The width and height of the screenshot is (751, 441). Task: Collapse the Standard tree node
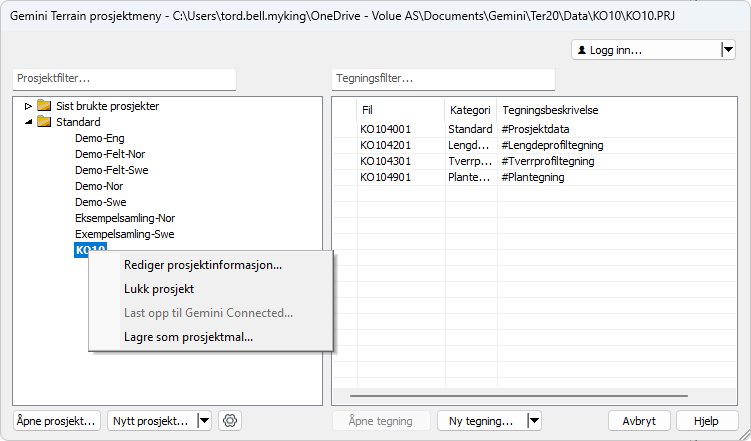[28, 122]
